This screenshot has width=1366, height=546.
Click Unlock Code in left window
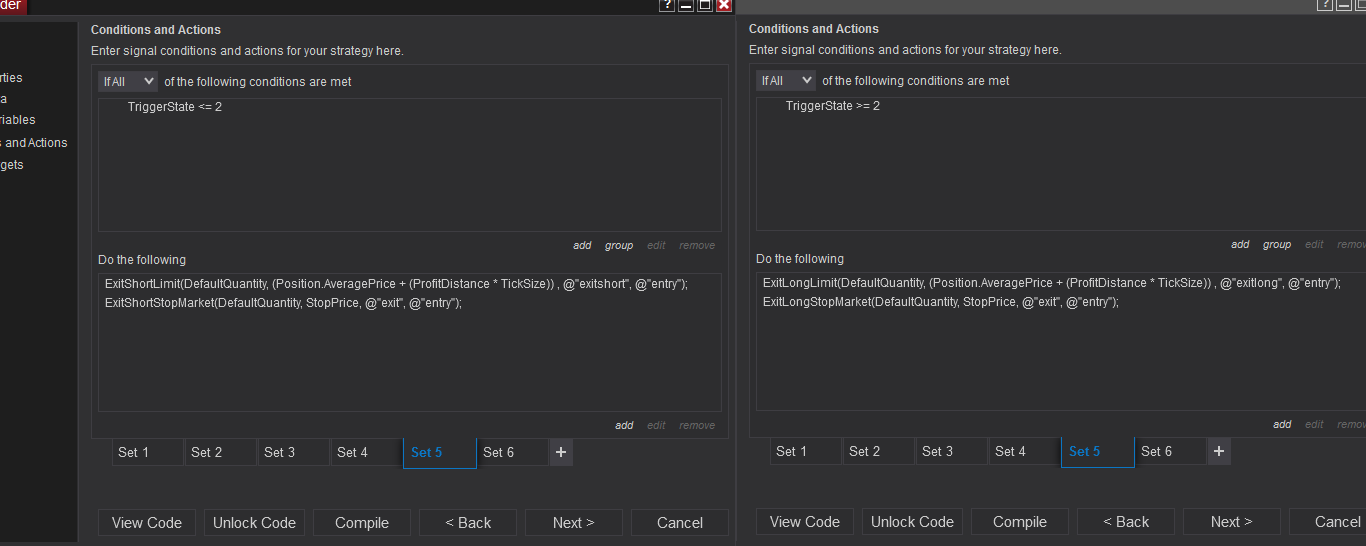(x=255, y=522)
